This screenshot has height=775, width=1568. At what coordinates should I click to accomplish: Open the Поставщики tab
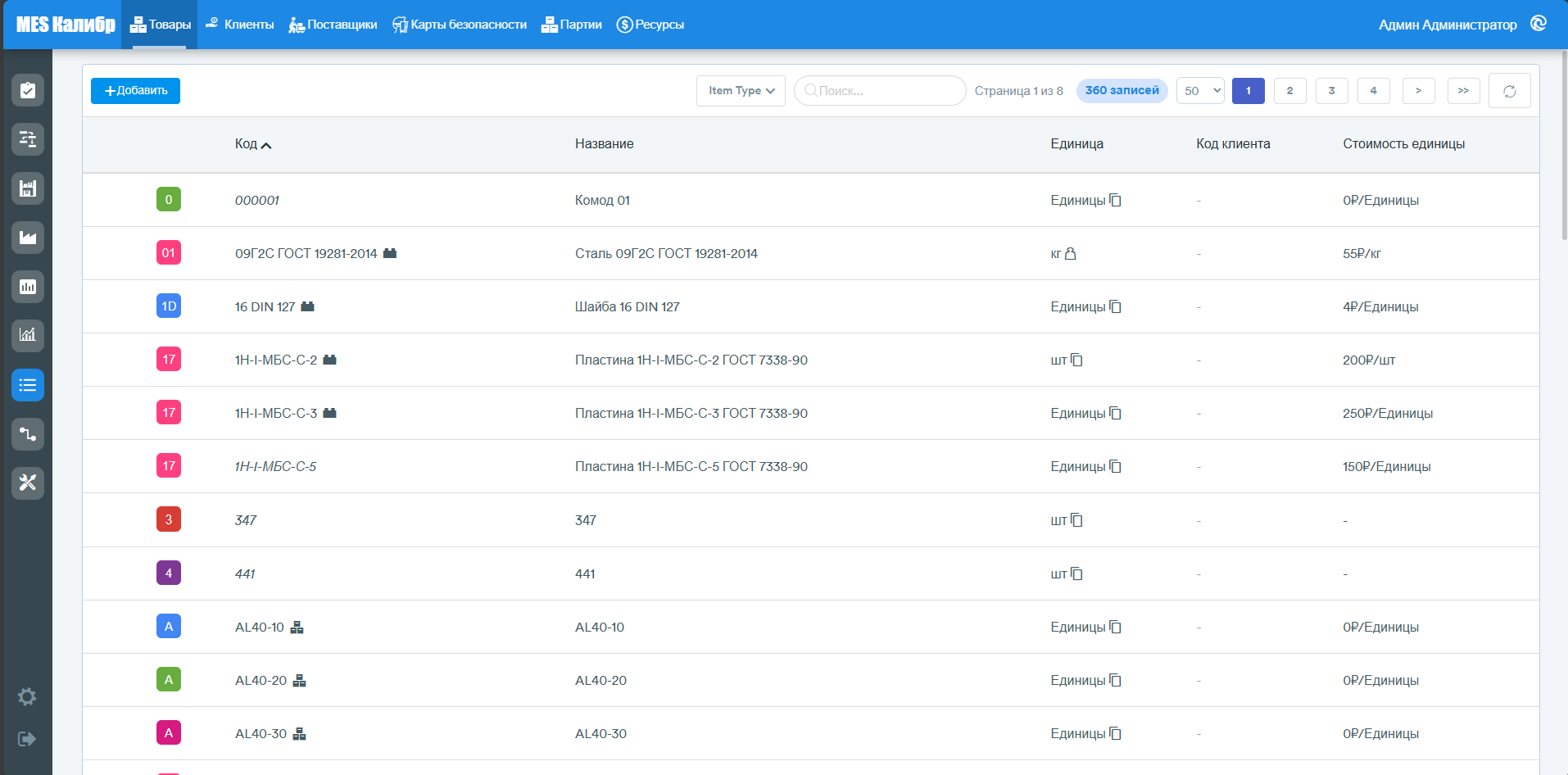(x=333, y=25)
